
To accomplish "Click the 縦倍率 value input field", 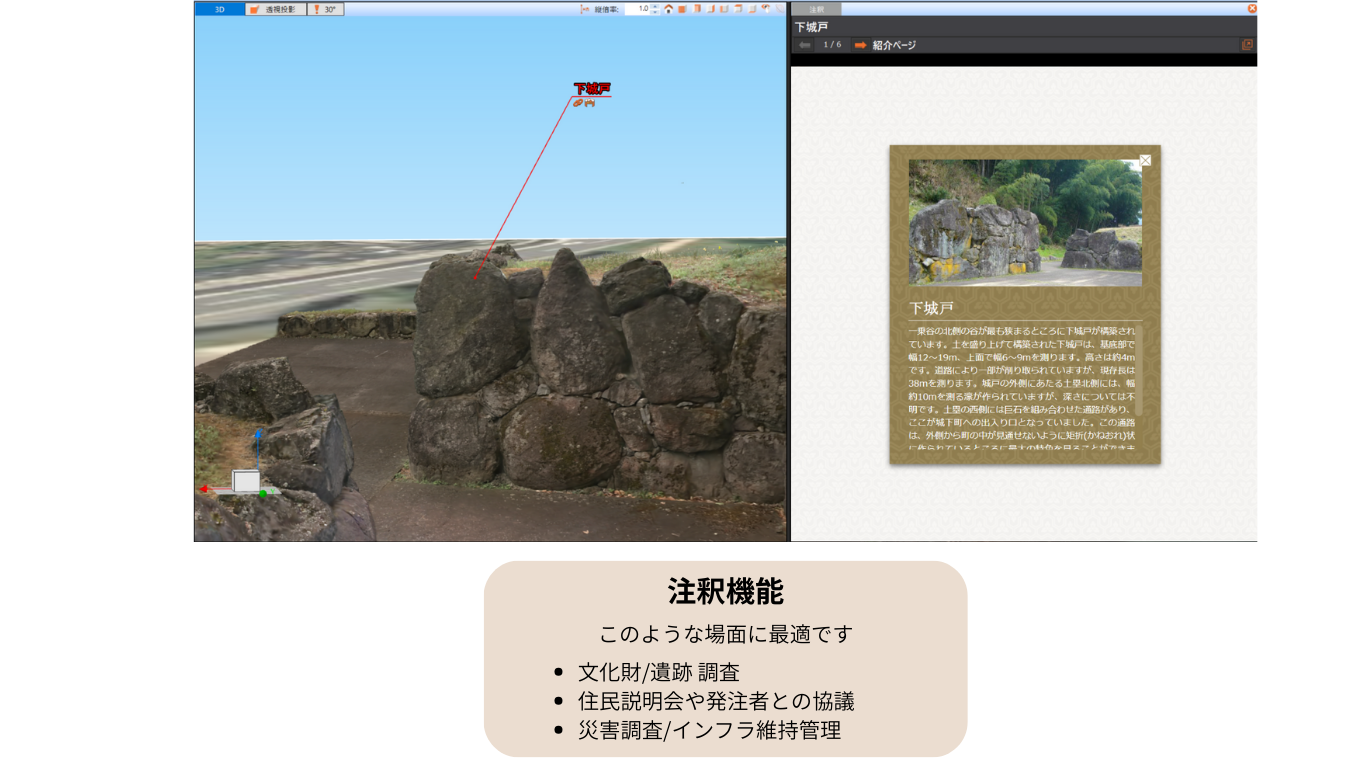I will (637, 9).
